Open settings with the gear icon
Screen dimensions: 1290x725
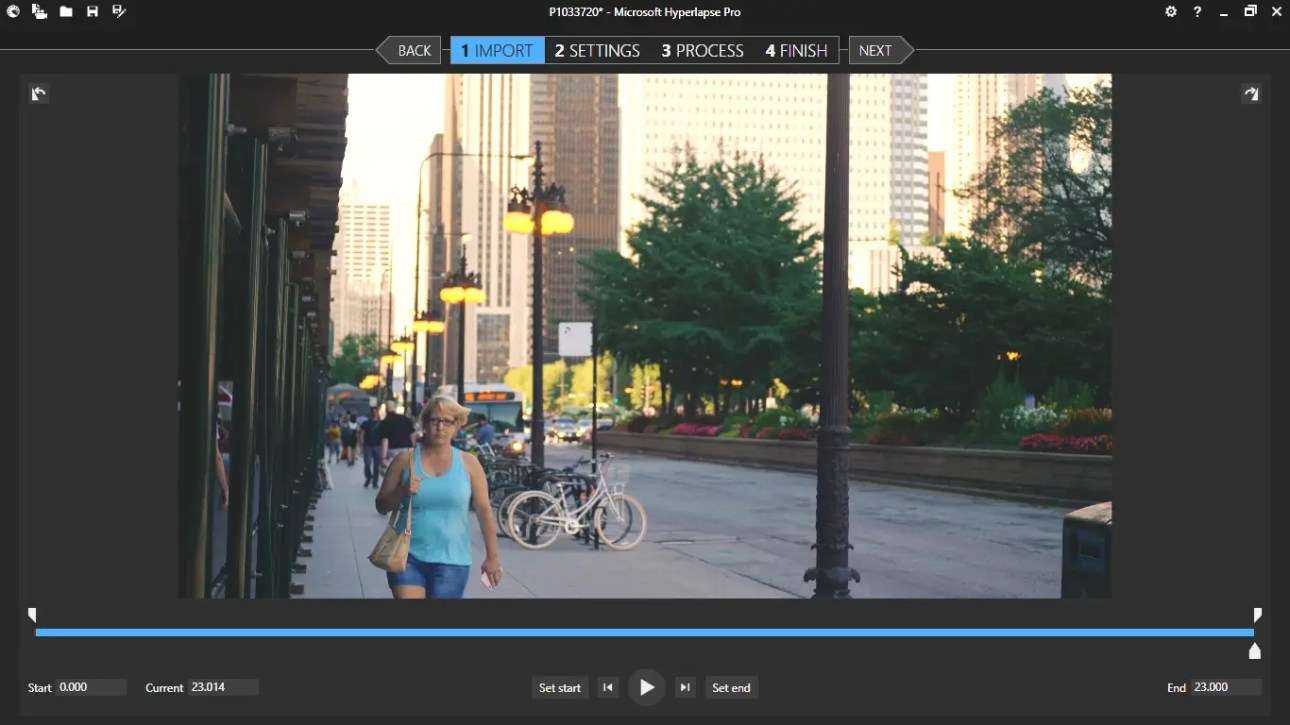[x=1171, y=12]
